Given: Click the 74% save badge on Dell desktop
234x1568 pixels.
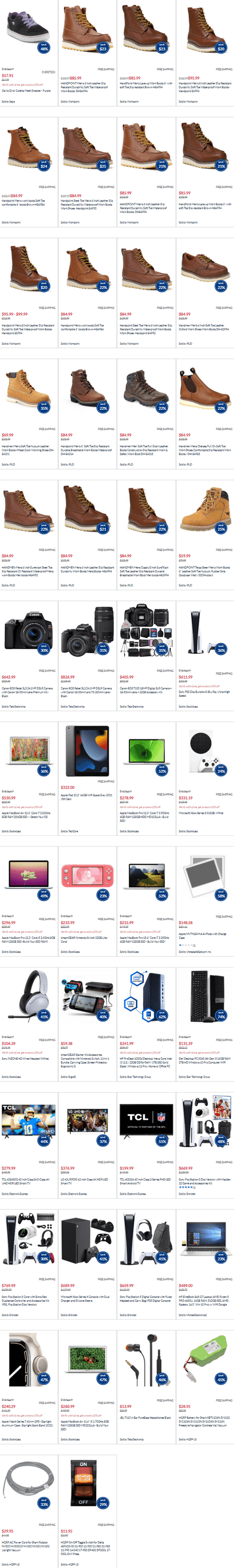Looking at the screenshot, I should click(x=220, y=1016).
